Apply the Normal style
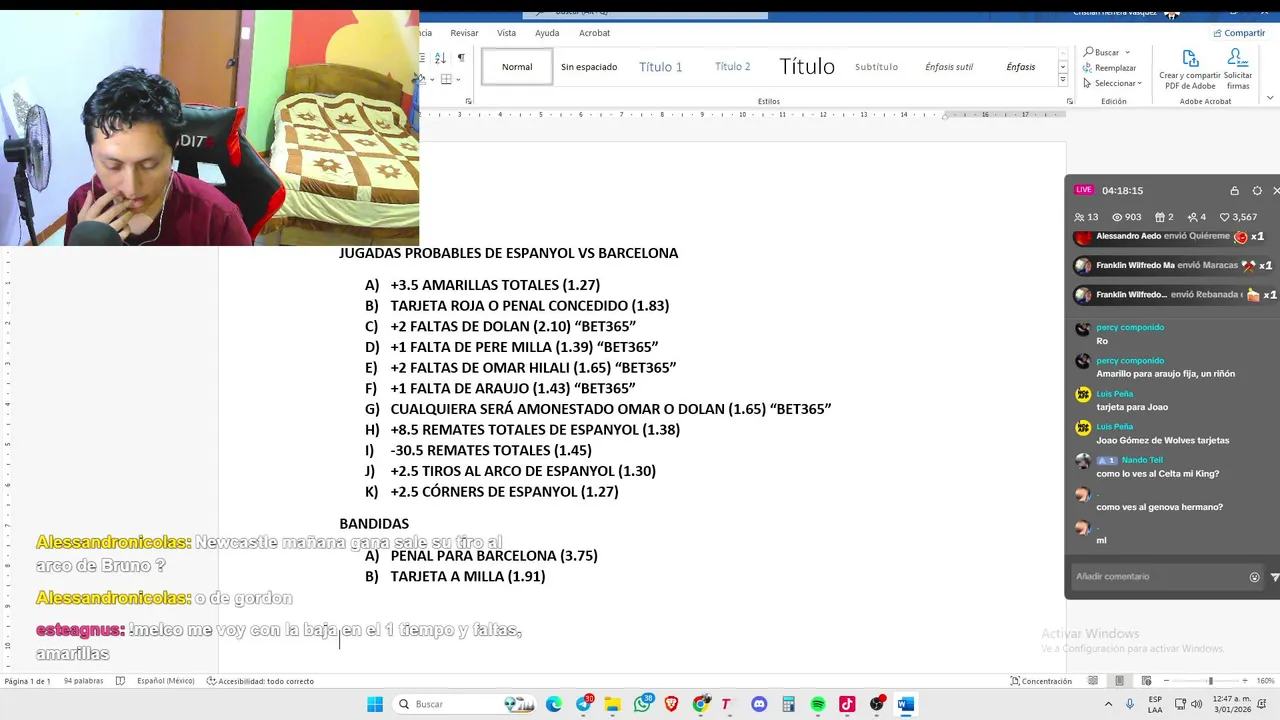This screenshot has width=1280, height=720. tap(517, 67)
